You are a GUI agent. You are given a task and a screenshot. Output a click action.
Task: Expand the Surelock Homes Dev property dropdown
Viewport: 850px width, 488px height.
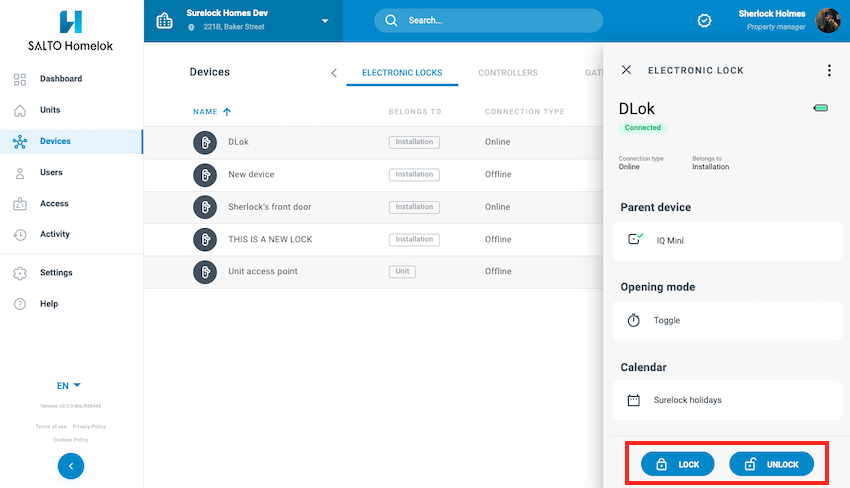[x=324, y=21]
